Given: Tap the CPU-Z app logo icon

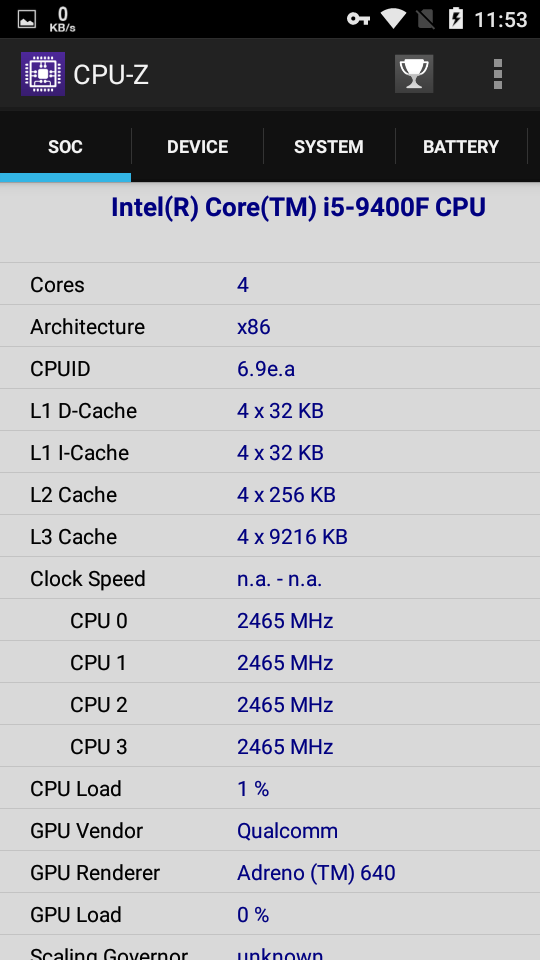Looking at the screenshot, I should 43,74.
